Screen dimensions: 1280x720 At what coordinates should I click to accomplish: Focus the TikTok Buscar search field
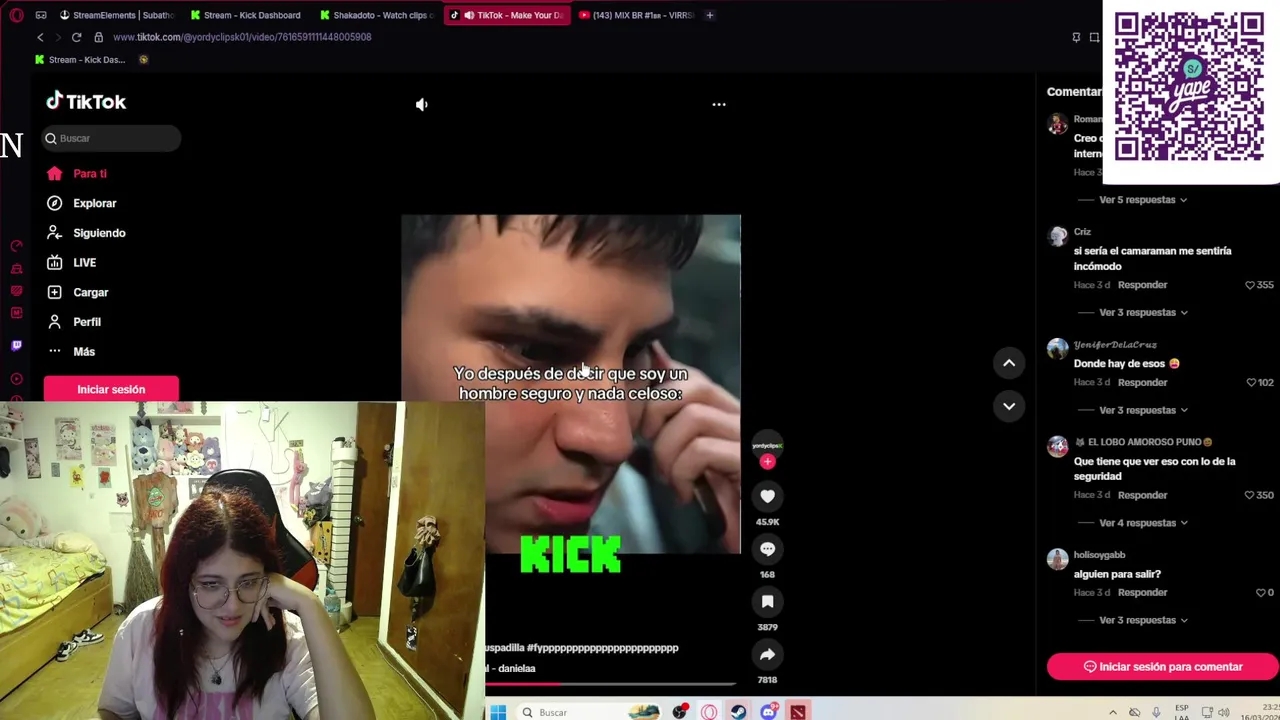pos(111,138)
